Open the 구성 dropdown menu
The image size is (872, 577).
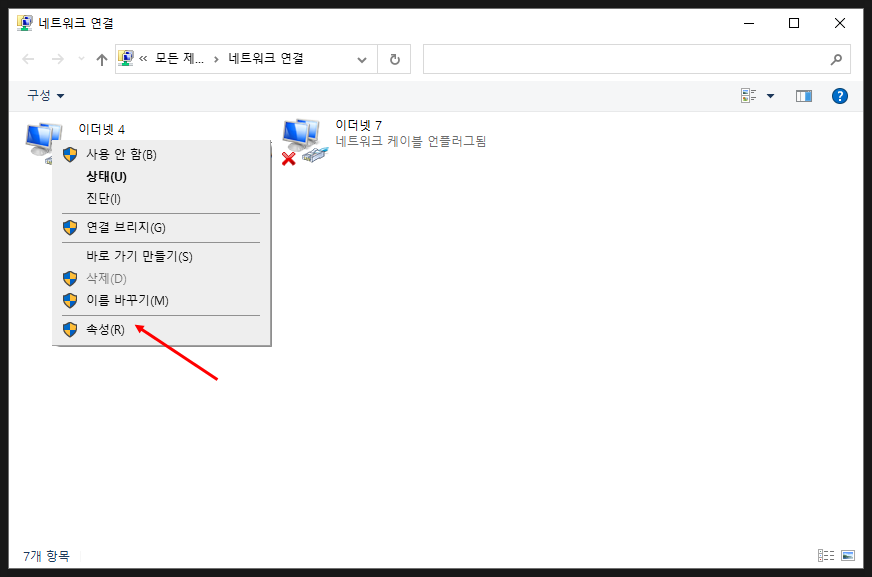point(46,96)
